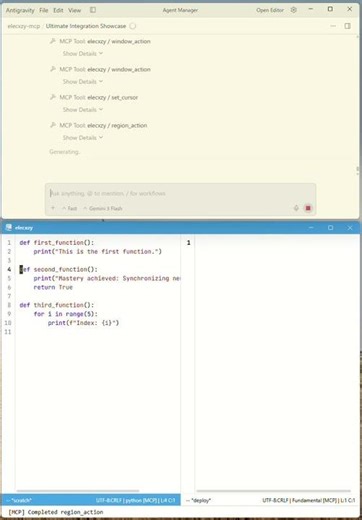Expand Show Details under first window_action
362x520 pixels.
[83, 54]
